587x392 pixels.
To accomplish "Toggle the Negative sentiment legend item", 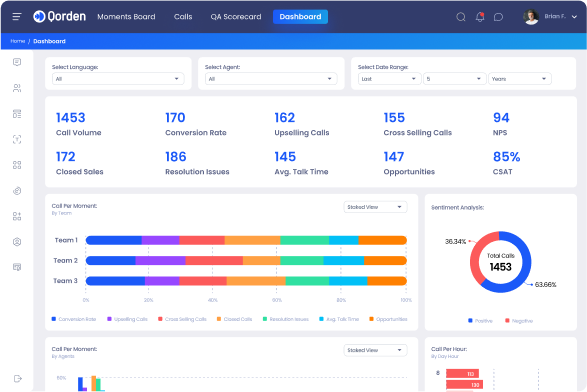I will click(x=519, y=321).
